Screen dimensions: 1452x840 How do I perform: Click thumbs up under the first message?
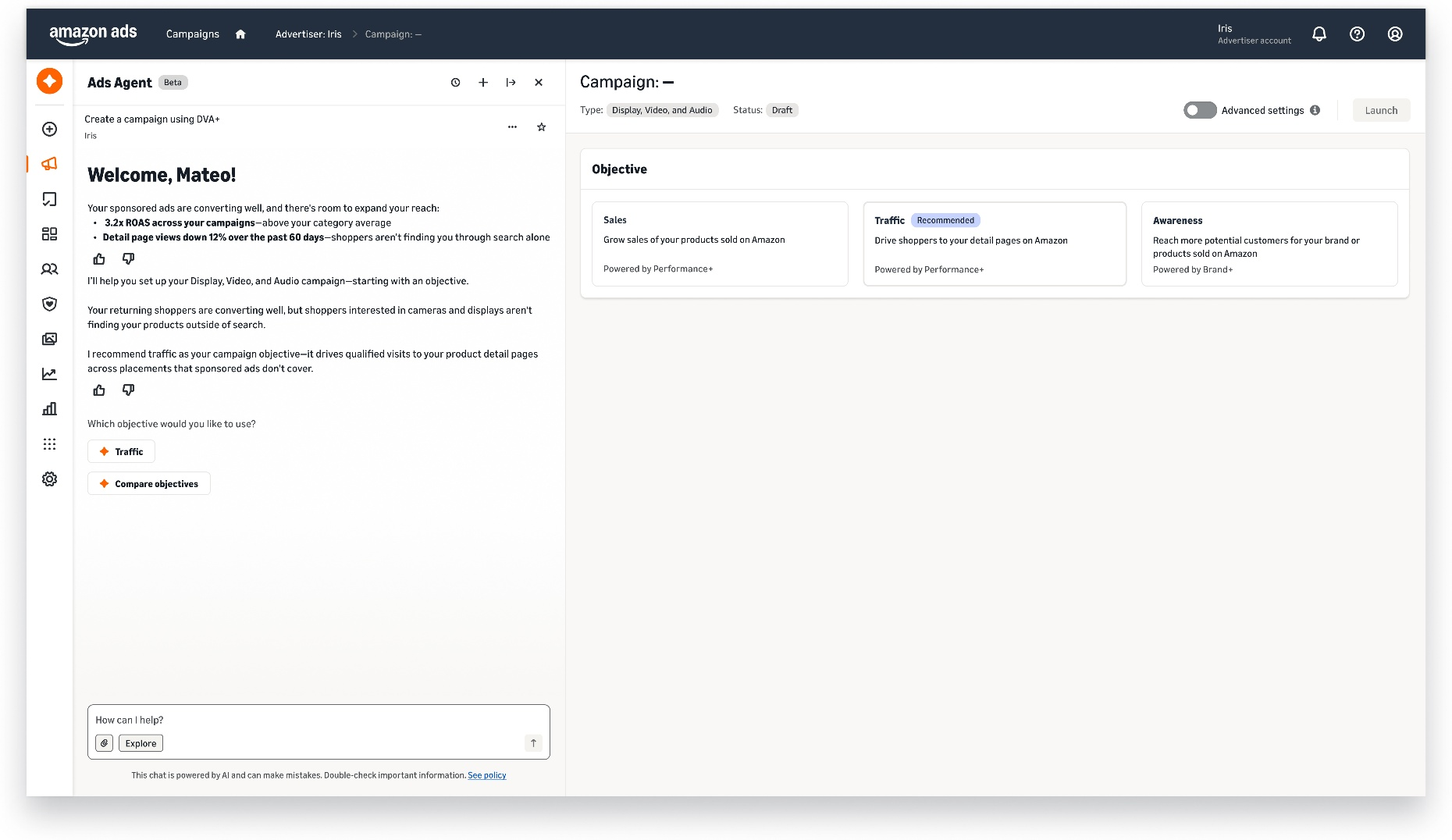[x=99, y=259]
